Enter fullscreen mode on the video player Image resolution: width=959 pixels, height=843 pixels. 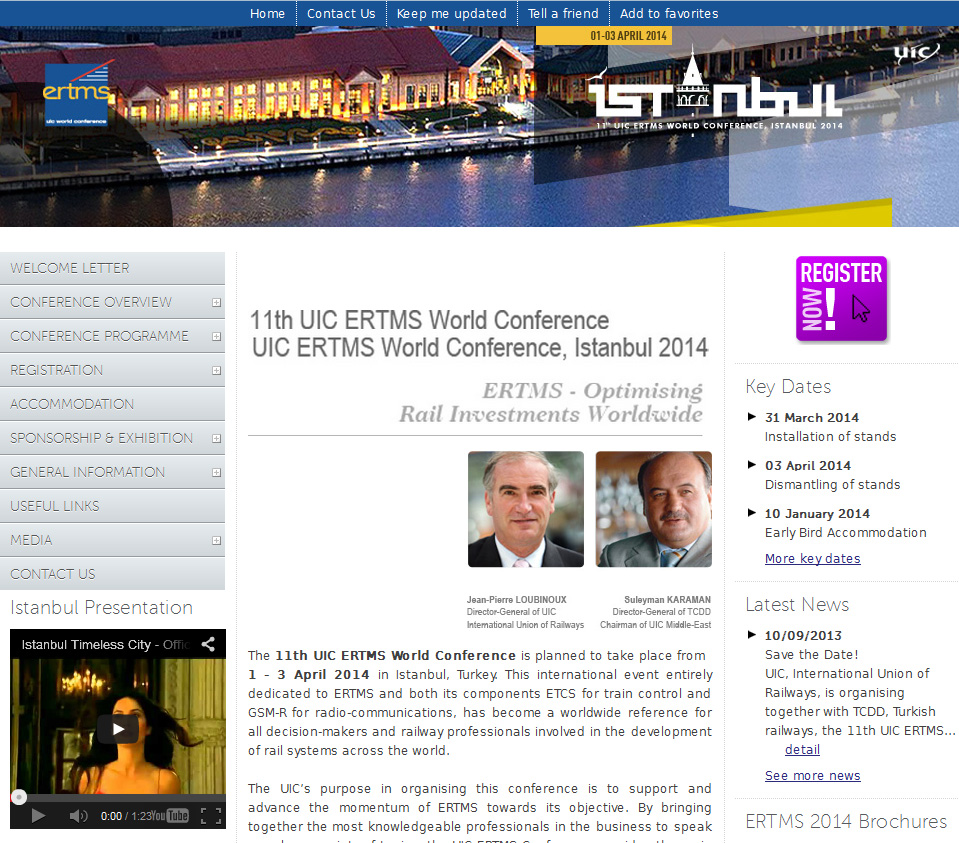pyautogui.click(x=210, y=816)
